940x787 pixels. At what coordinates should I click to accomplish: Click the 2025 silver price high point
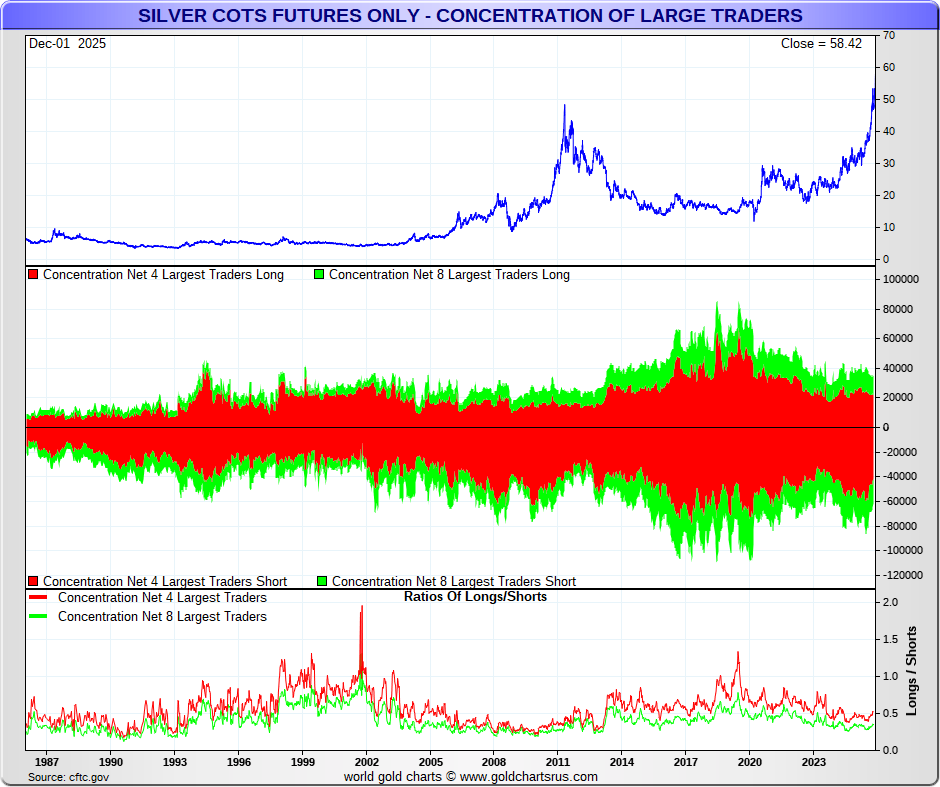873,89
